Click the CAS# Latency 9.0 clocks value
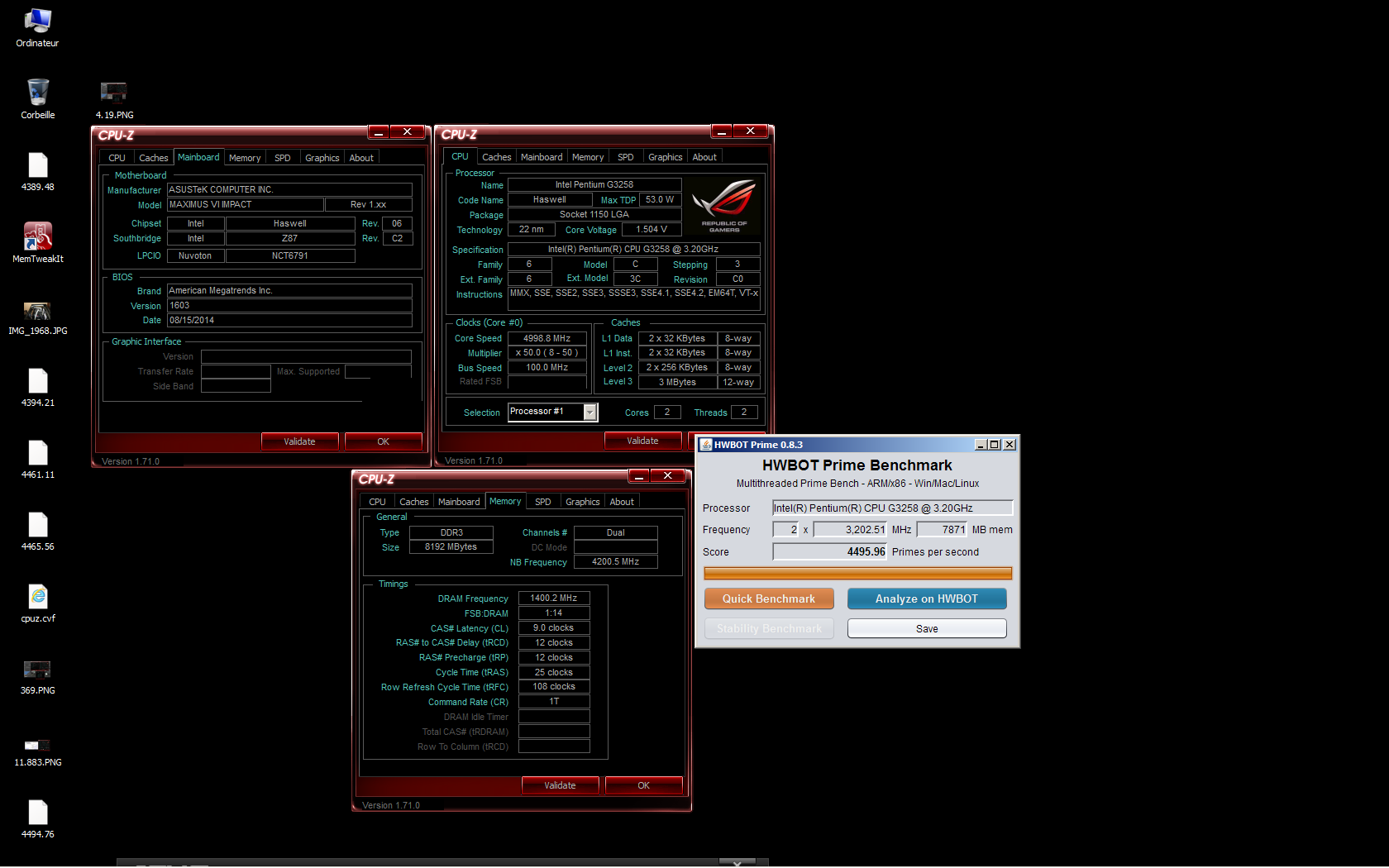The image size is (1389, 868). [554, 627]
